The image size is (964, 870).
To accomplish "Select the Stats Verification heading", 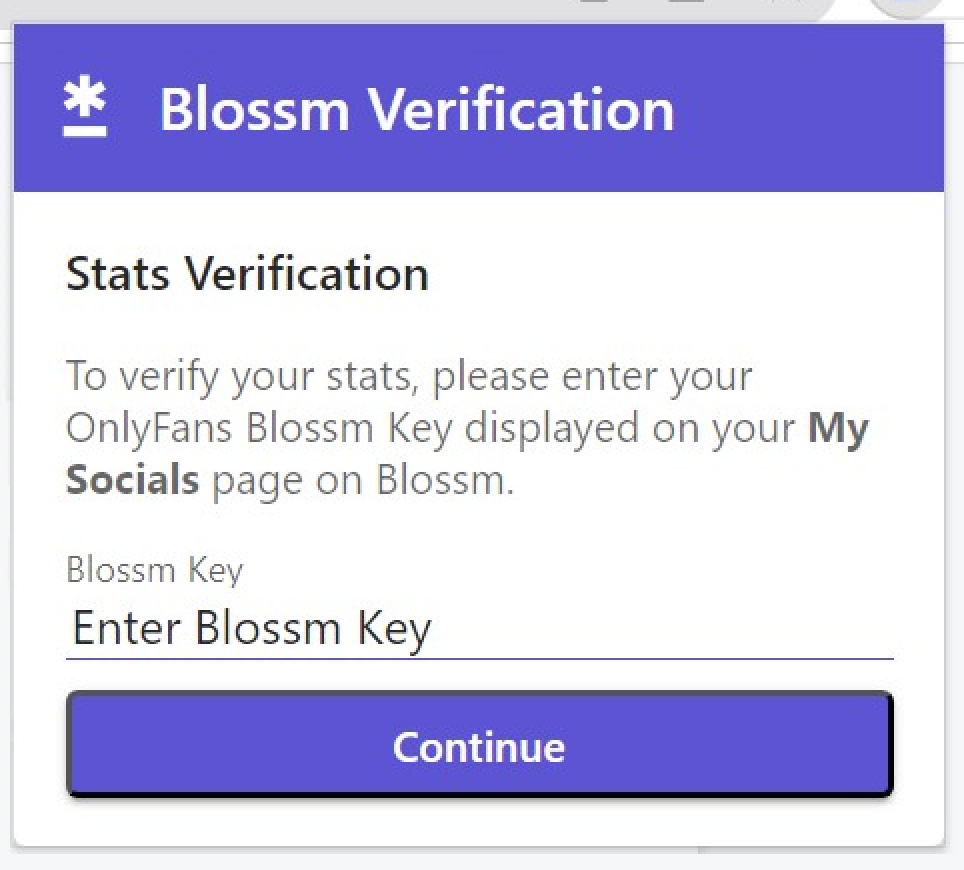I will 247,274.
